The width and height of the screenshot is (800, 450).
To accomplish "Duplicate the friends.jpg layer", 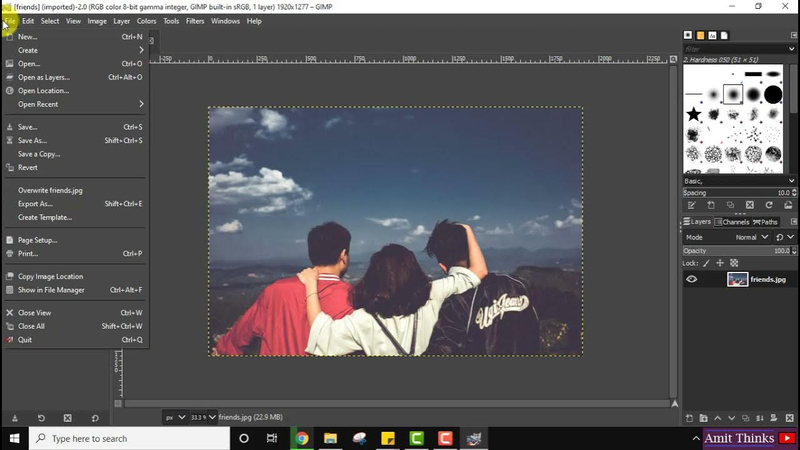I will click(x=745, y=418).
